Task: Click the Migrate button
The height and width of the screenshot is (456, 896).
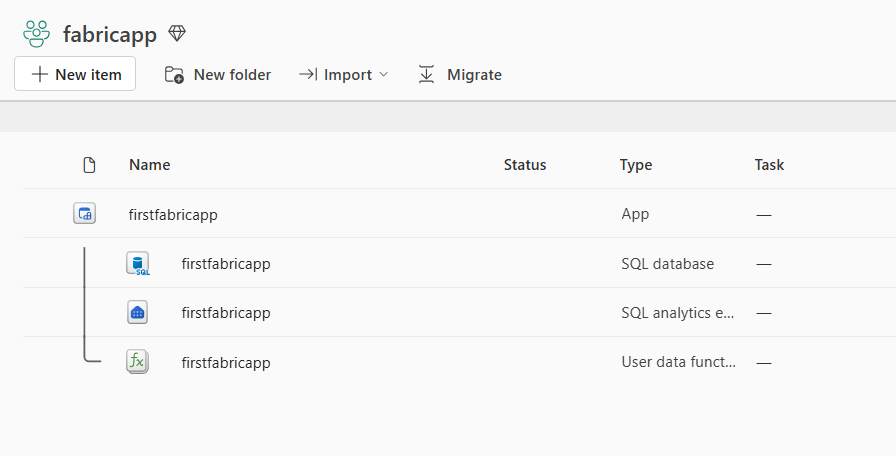Action: 460,74
